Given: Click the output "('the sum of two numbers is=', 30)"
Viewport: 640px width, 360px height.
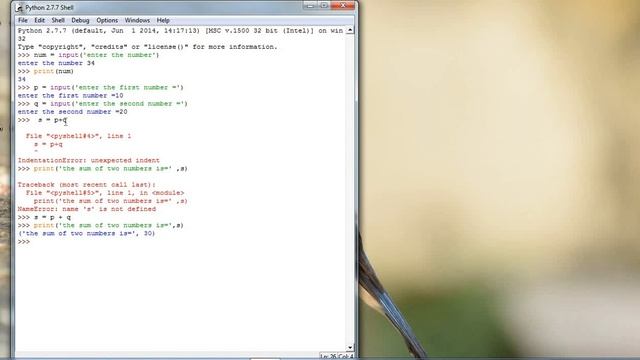Looking at the screenshot, I should pos(87,233).
